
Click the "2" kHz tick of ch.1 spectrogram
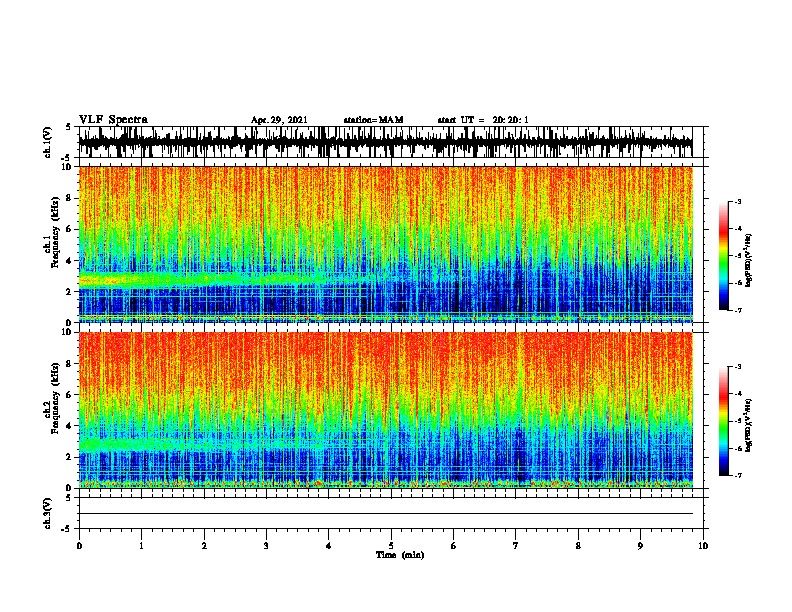(x=70, y=291)
